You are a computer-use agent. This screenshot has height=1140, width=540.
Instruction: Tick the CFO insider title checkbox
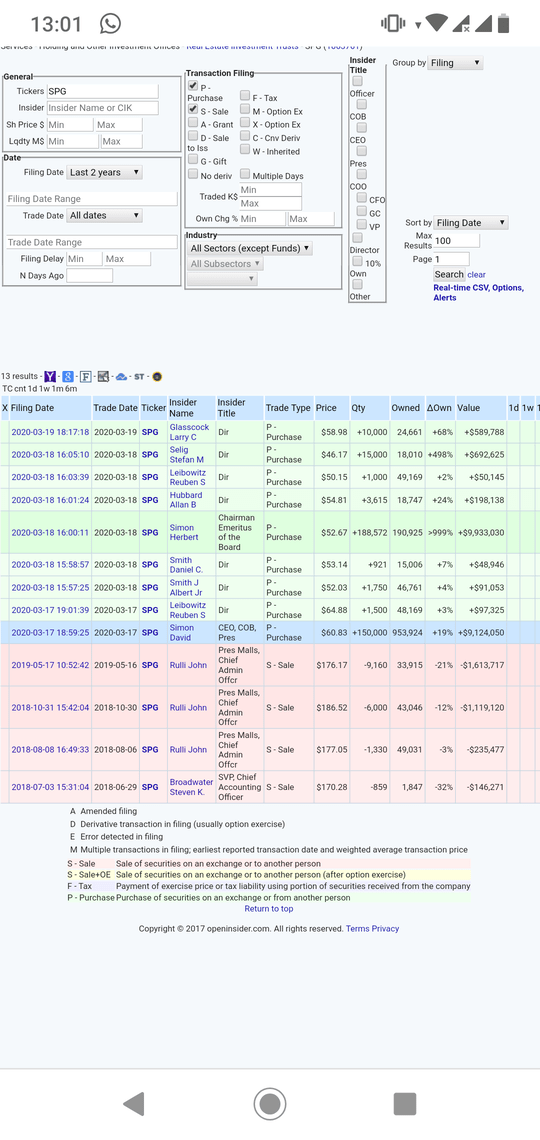click(x=361, y=198)
